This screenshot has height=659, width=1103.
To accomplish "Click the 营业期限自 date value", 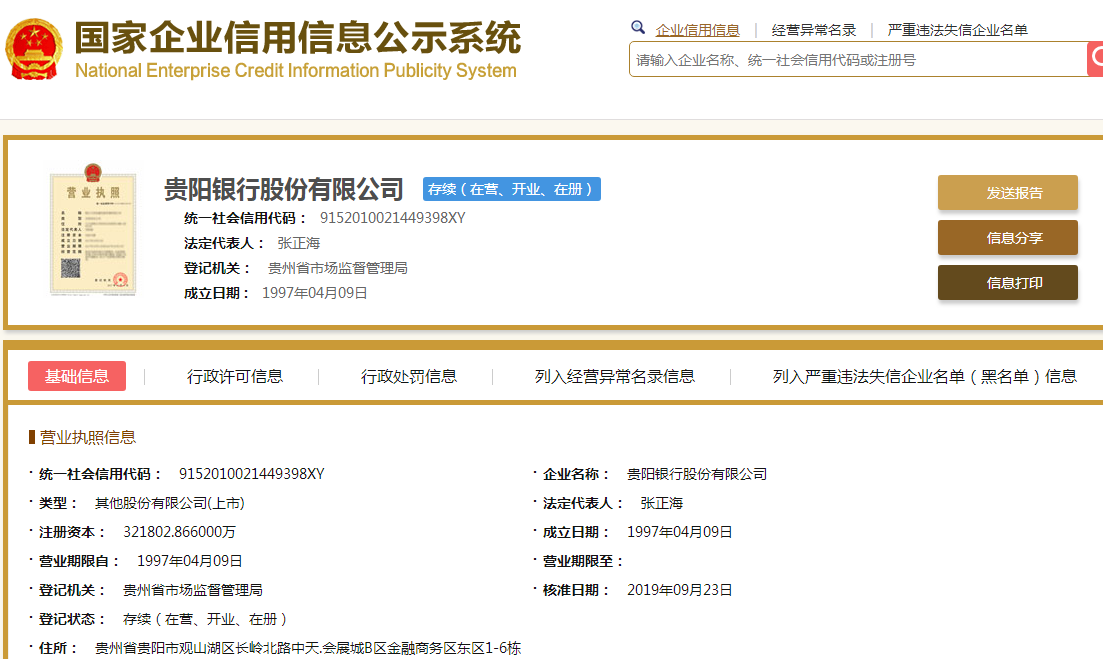I will [x=190, y=561].
